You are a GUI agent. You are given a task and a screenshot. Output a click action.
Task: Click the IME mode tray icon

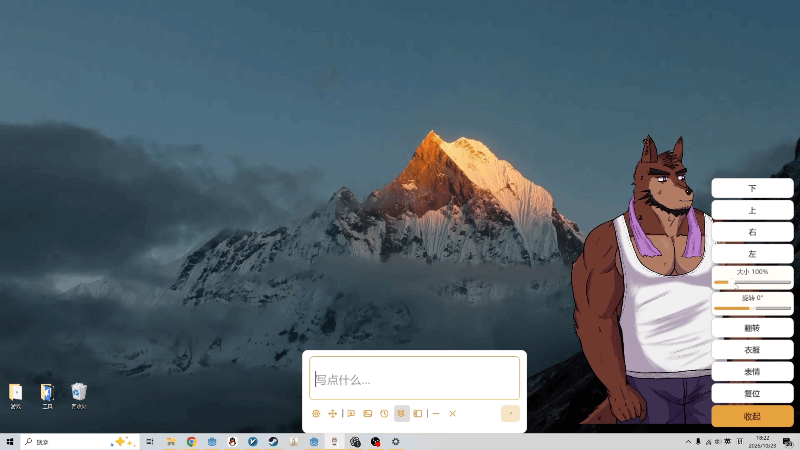(x=740, y=442)
